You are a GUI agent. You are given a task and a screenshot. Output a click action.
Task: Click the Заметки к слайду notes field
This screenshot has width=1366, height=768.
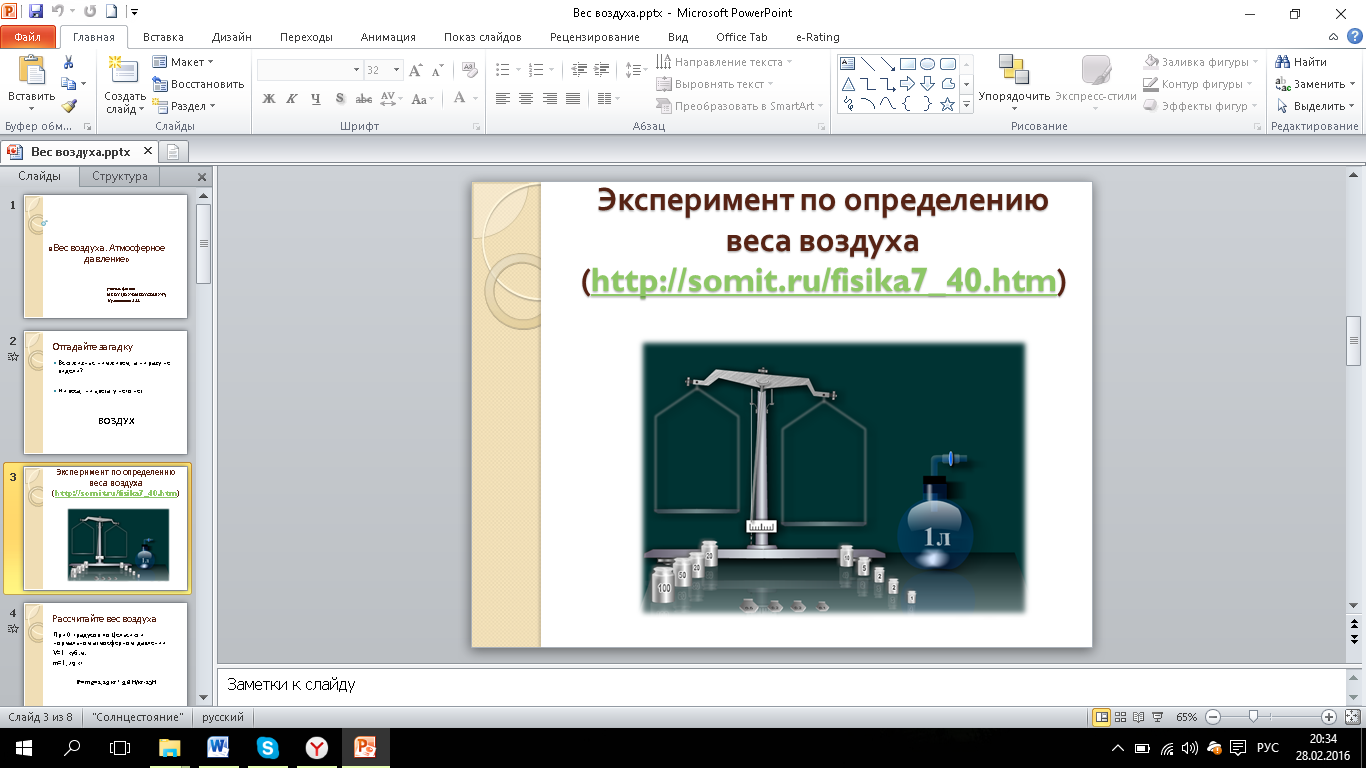coord(781,685)
